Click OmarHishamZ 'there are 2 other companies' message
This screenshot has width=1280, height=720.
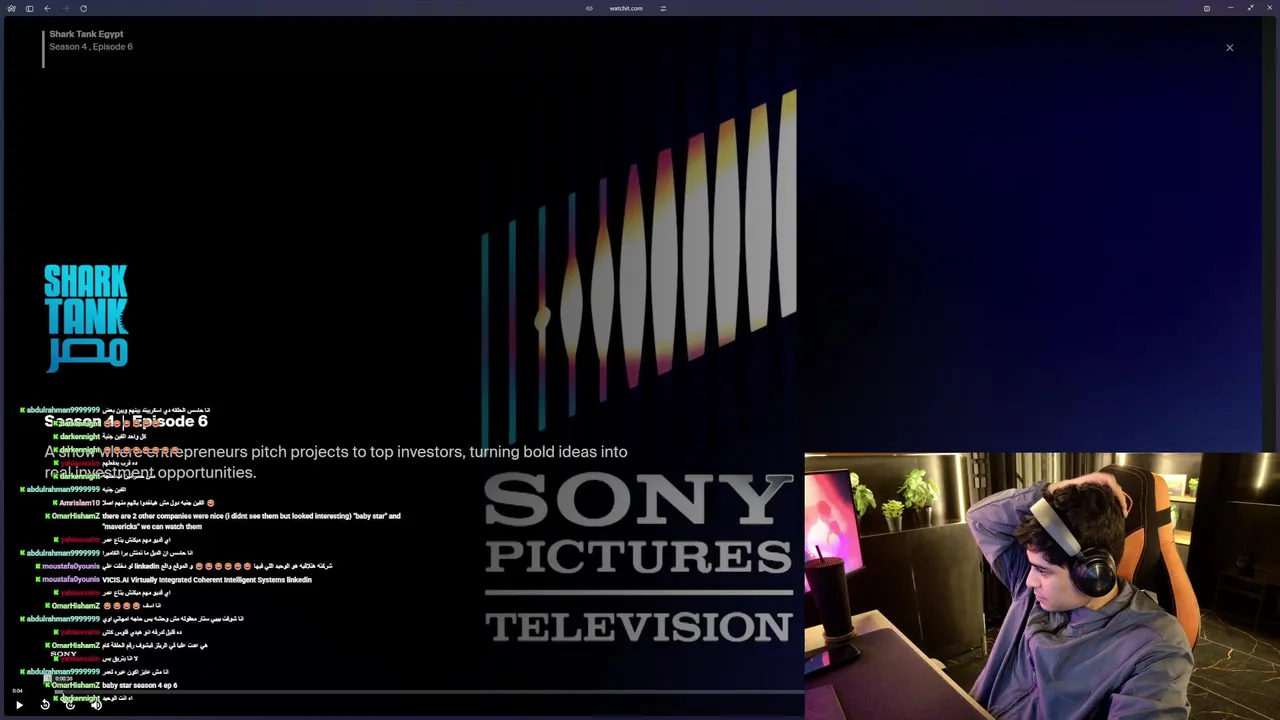click(x=223, y=521)
